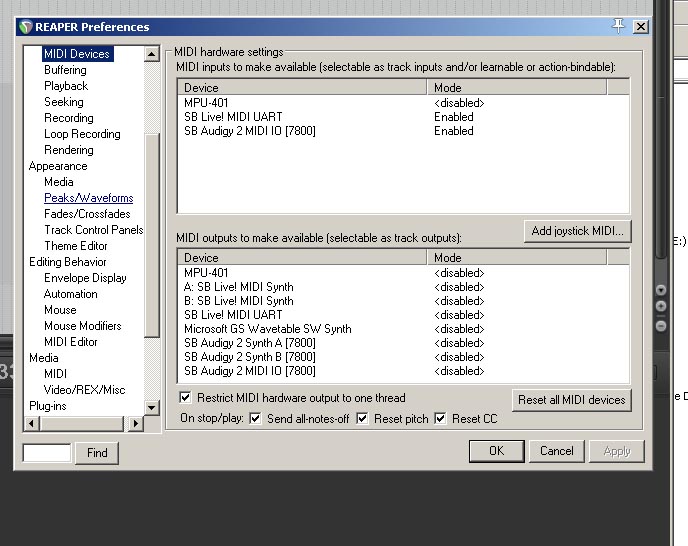Open the Mouse Modifiers page
The width and height of the screenshot is (688, 546).
click(x=82, y=326)
